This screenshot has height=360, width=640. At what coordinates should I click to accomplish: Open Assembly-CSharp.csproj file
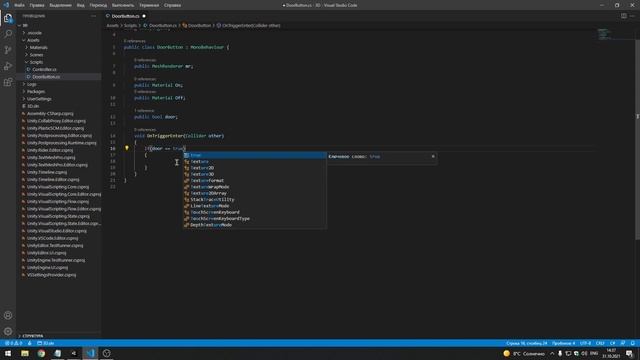click(50, 113)
